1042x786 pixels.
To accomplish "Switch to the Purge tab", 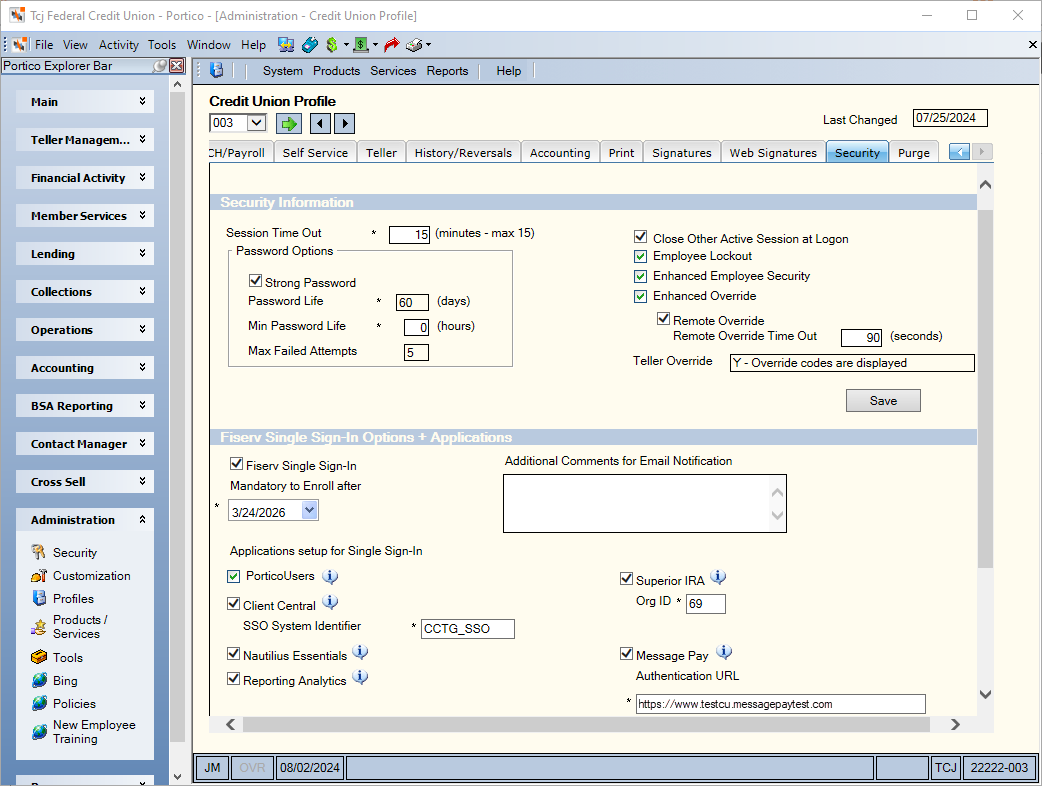I will (x=913, y=152).
